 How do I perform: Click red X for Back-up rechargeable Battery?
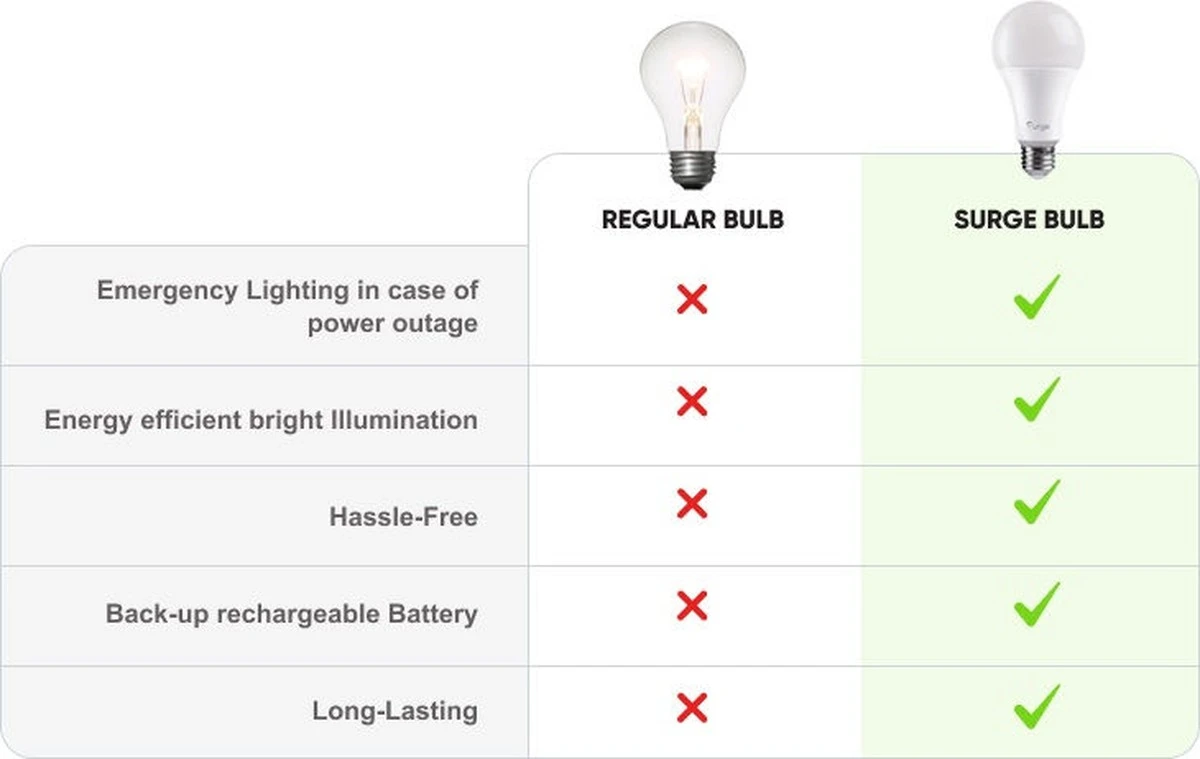pyautogui.click(x=692, y=606)
